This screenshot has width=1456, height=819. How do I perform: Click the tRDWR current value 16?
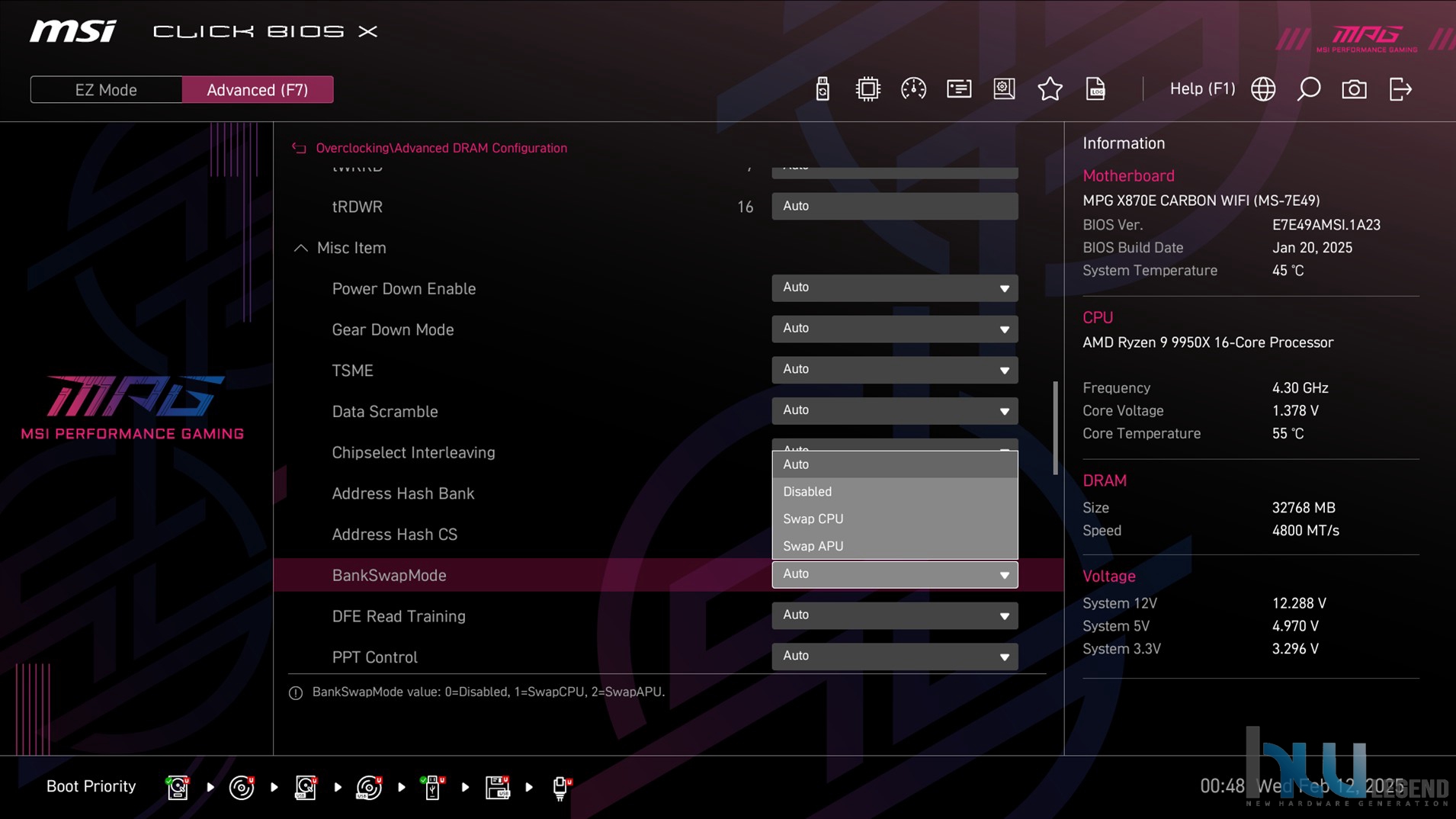[745, 207]
